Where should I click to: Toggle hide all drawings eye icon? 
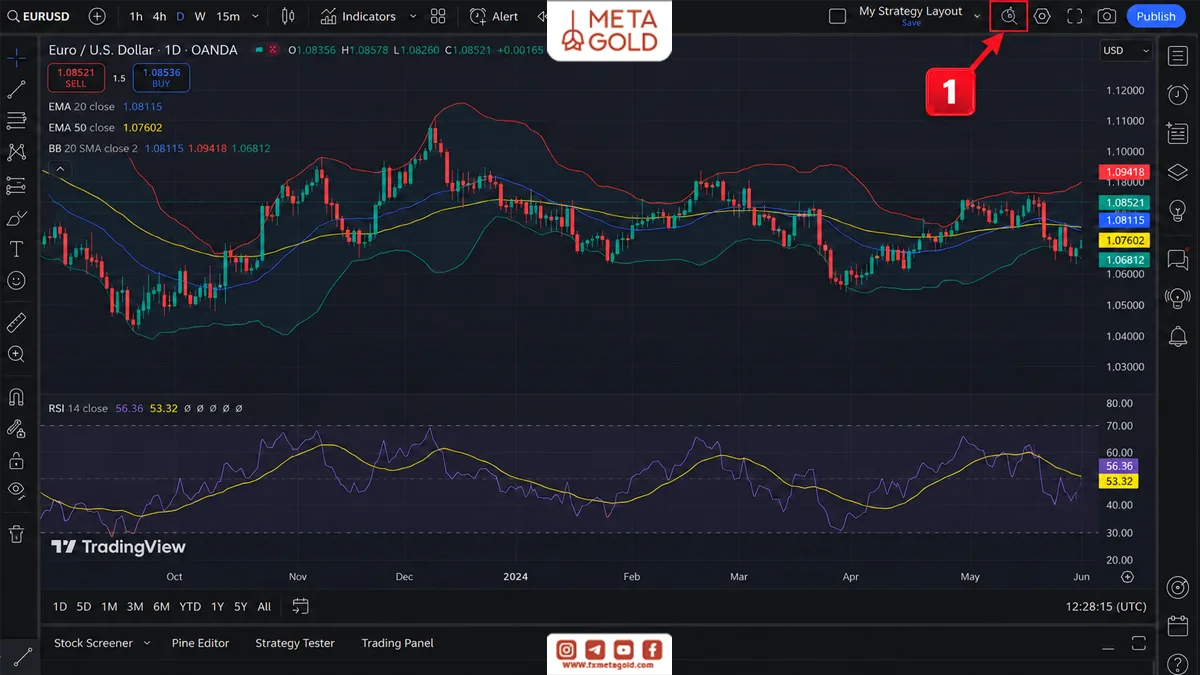[16, 490]
